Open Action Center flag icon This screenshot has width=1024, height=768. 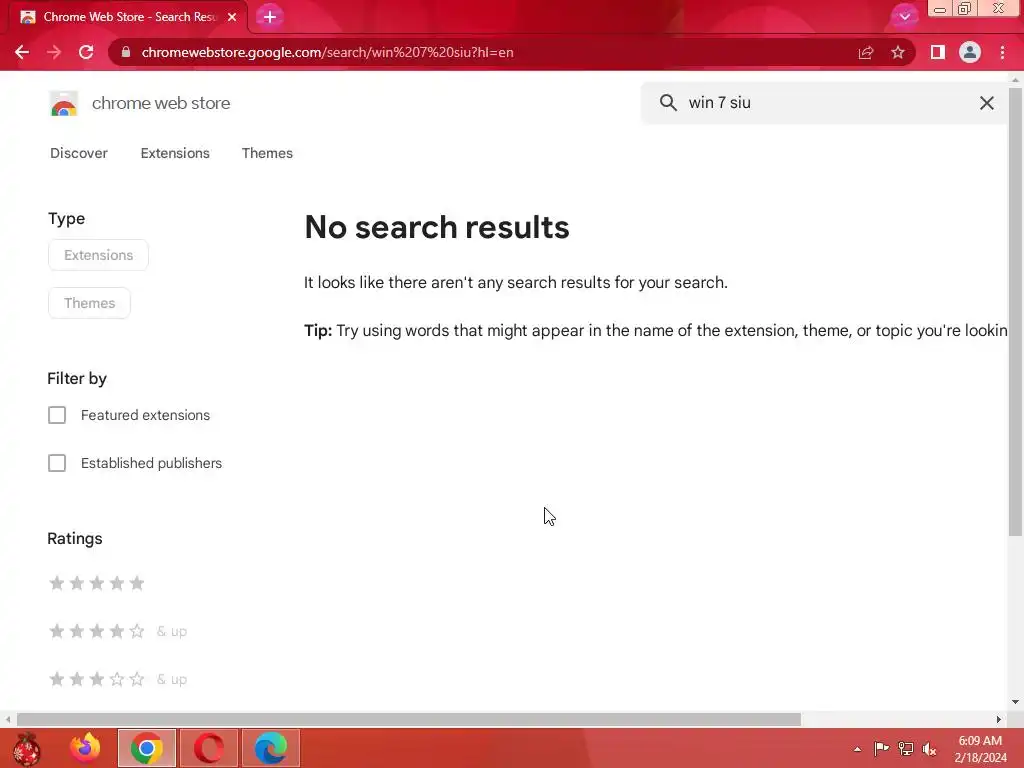[881, 749]
